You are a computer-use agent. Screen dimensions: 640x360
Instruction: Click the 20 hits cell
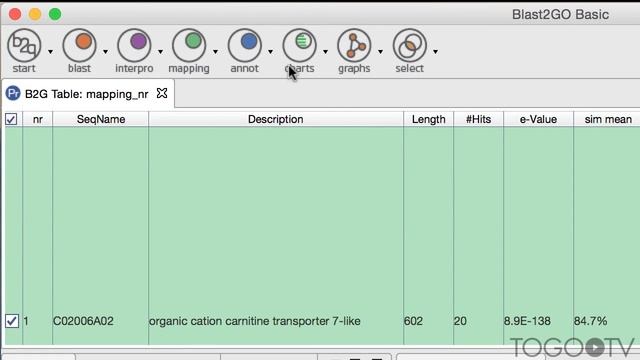(x=460, y=321)
